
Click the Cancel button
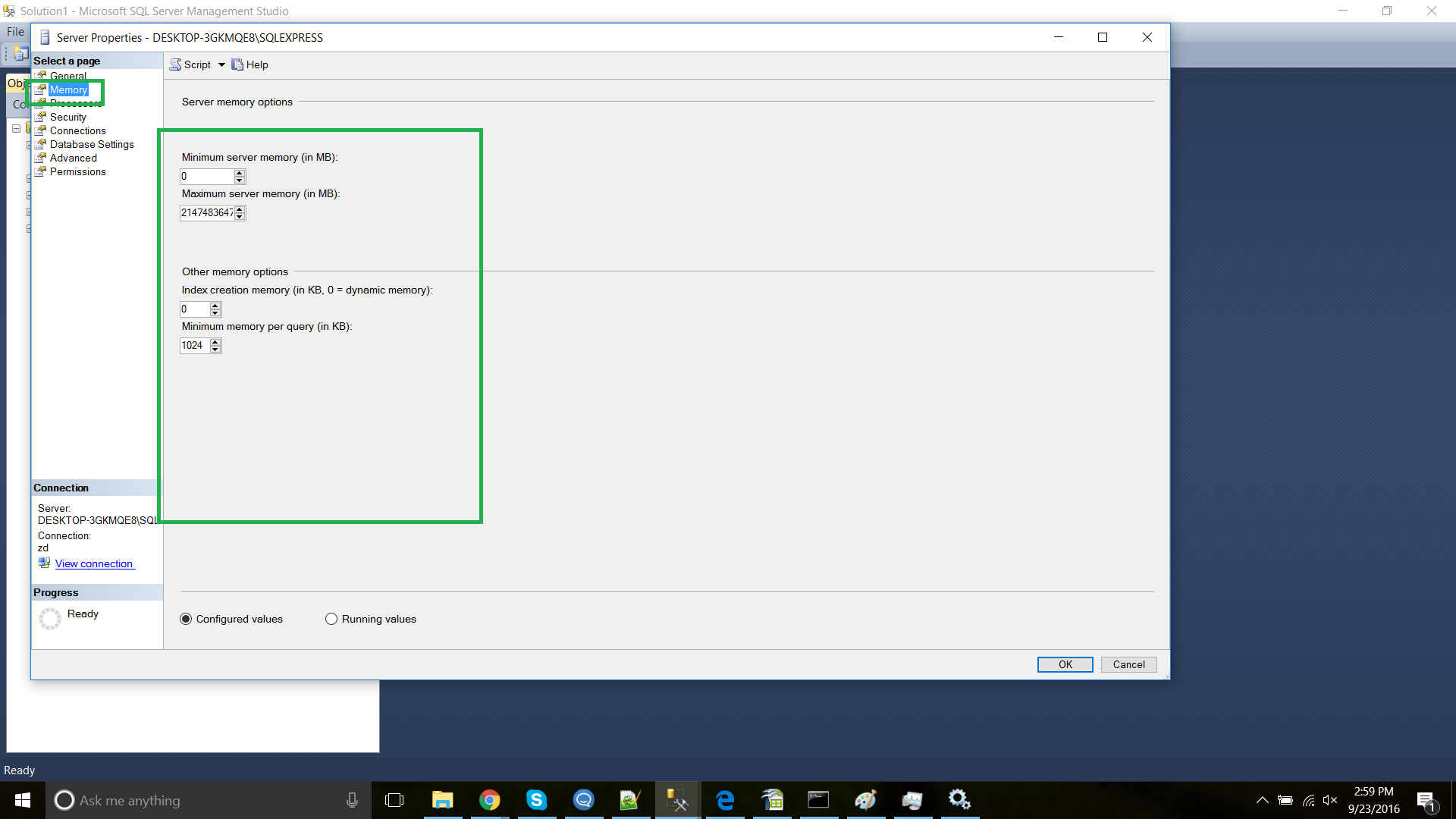pos(1128,664)
